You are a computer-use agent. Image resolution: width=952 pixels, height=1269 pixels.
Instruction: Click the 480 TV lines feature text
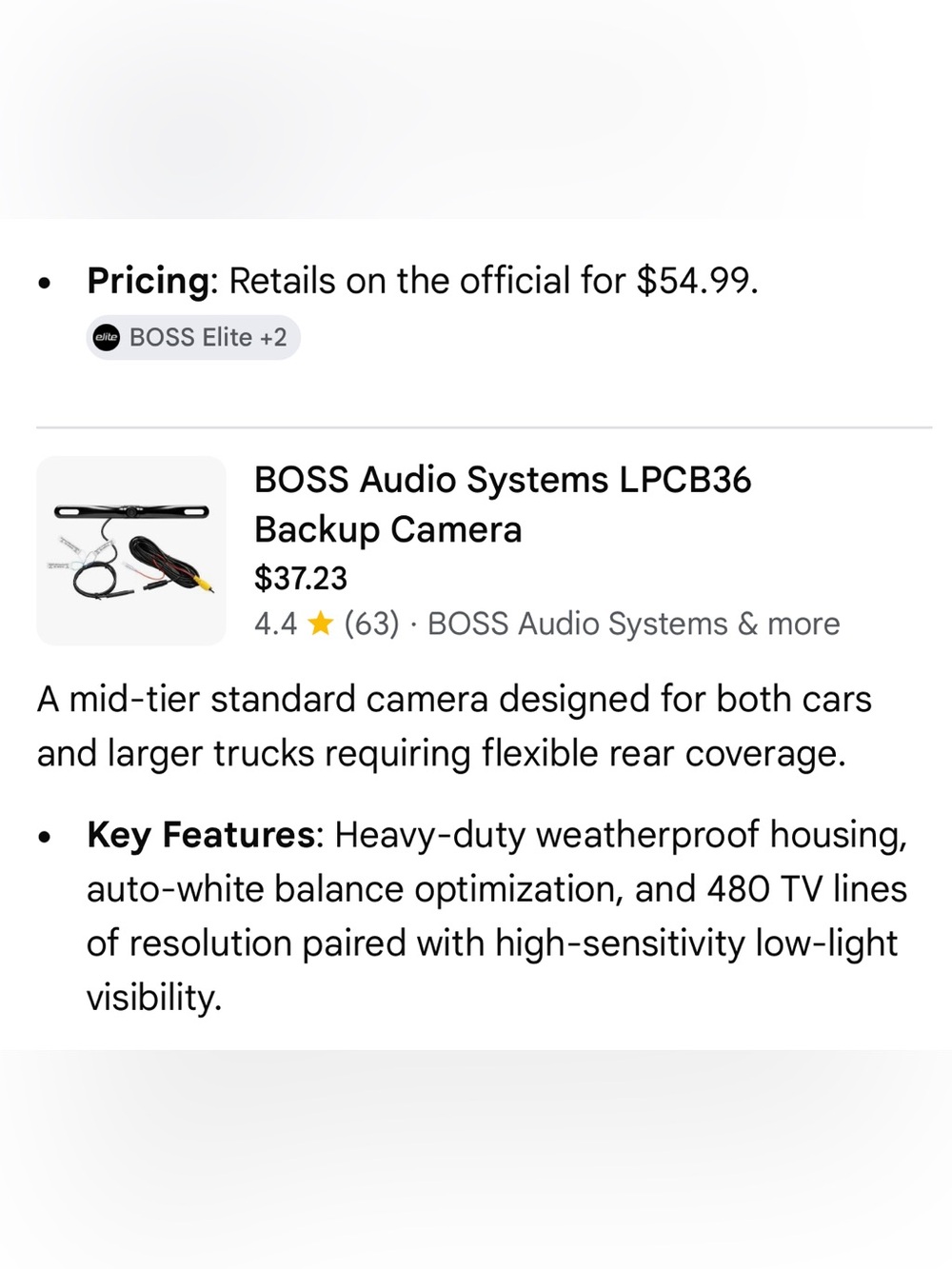coord(807,889)
